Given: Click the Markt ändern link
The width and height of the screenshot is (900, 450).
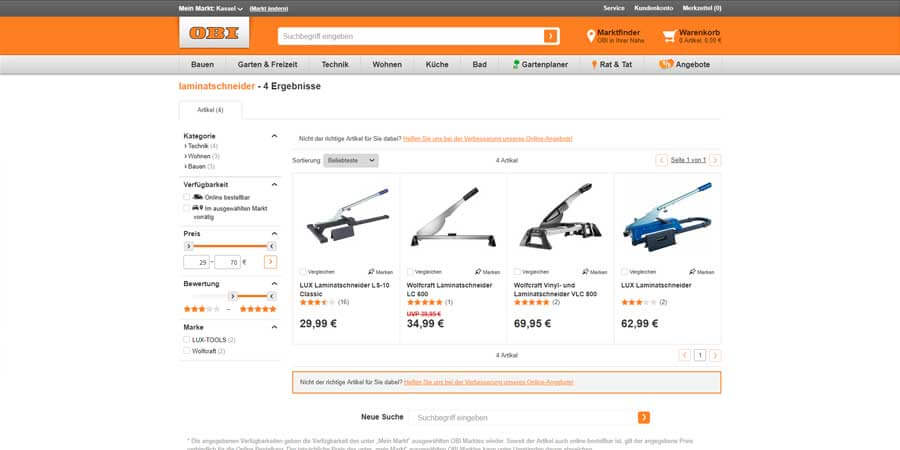Looking at the screenshot, I should pos(269,9).
